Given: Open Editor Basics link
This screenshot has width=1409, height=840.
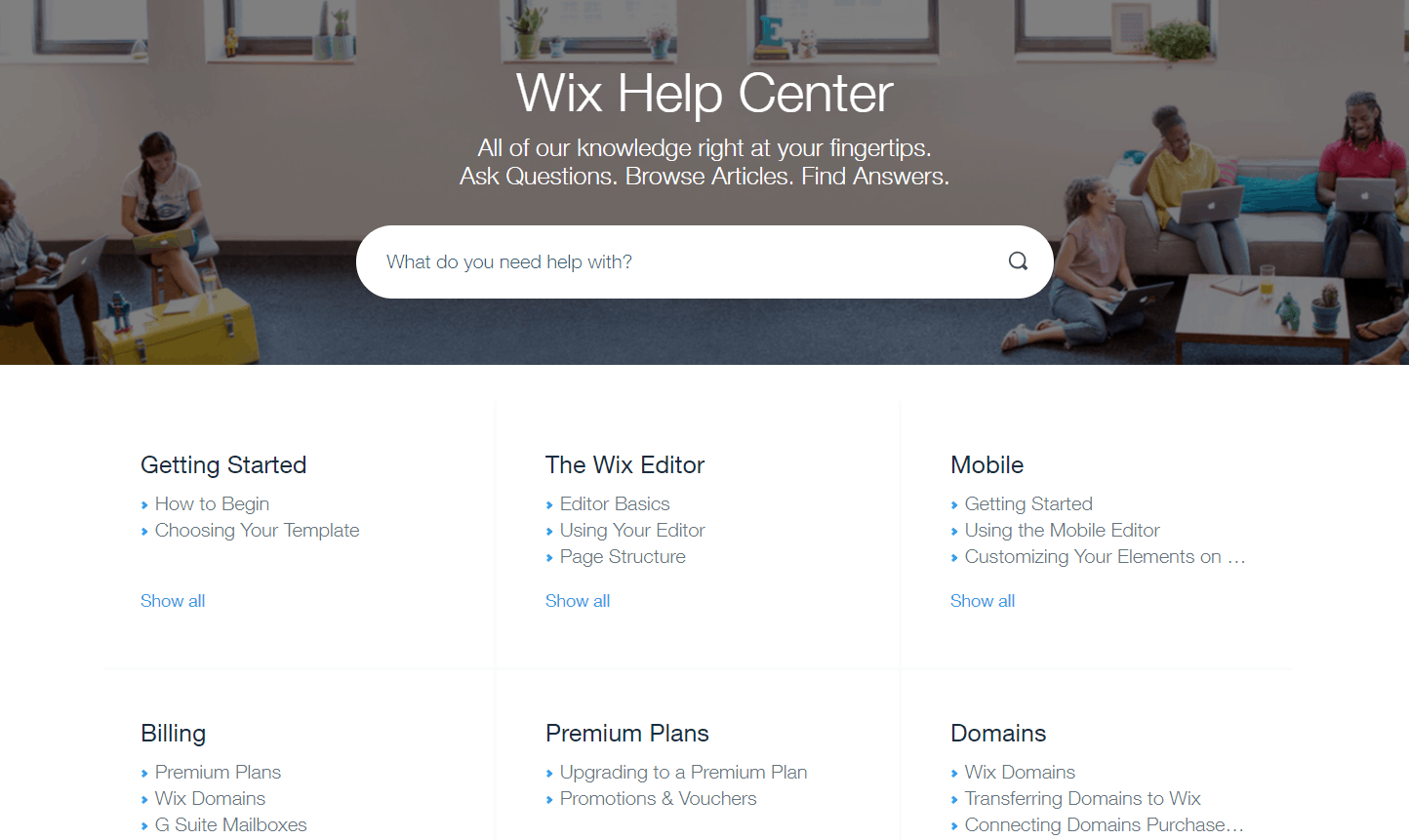Looking at the screenshot, I should pyautogui.click(x=615, y=503).
